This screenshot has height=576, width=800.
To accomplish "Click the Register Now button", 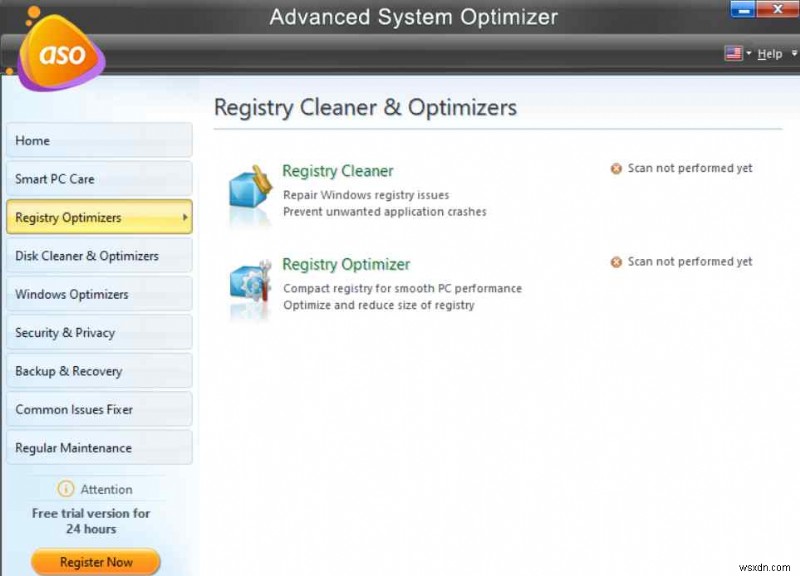I will point(96,562).
